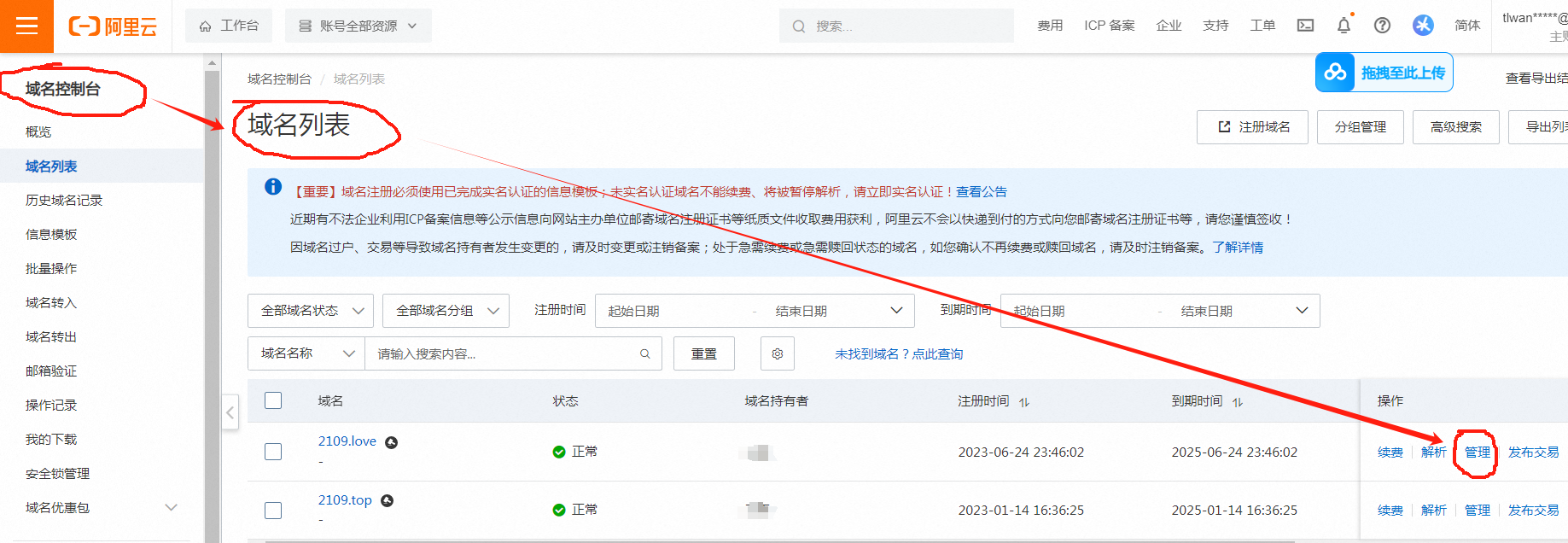The width and height of the screenshot is (1568, 543).
Task: Launch the Cloud Shell terminal icon
Action: [1305, 26]
